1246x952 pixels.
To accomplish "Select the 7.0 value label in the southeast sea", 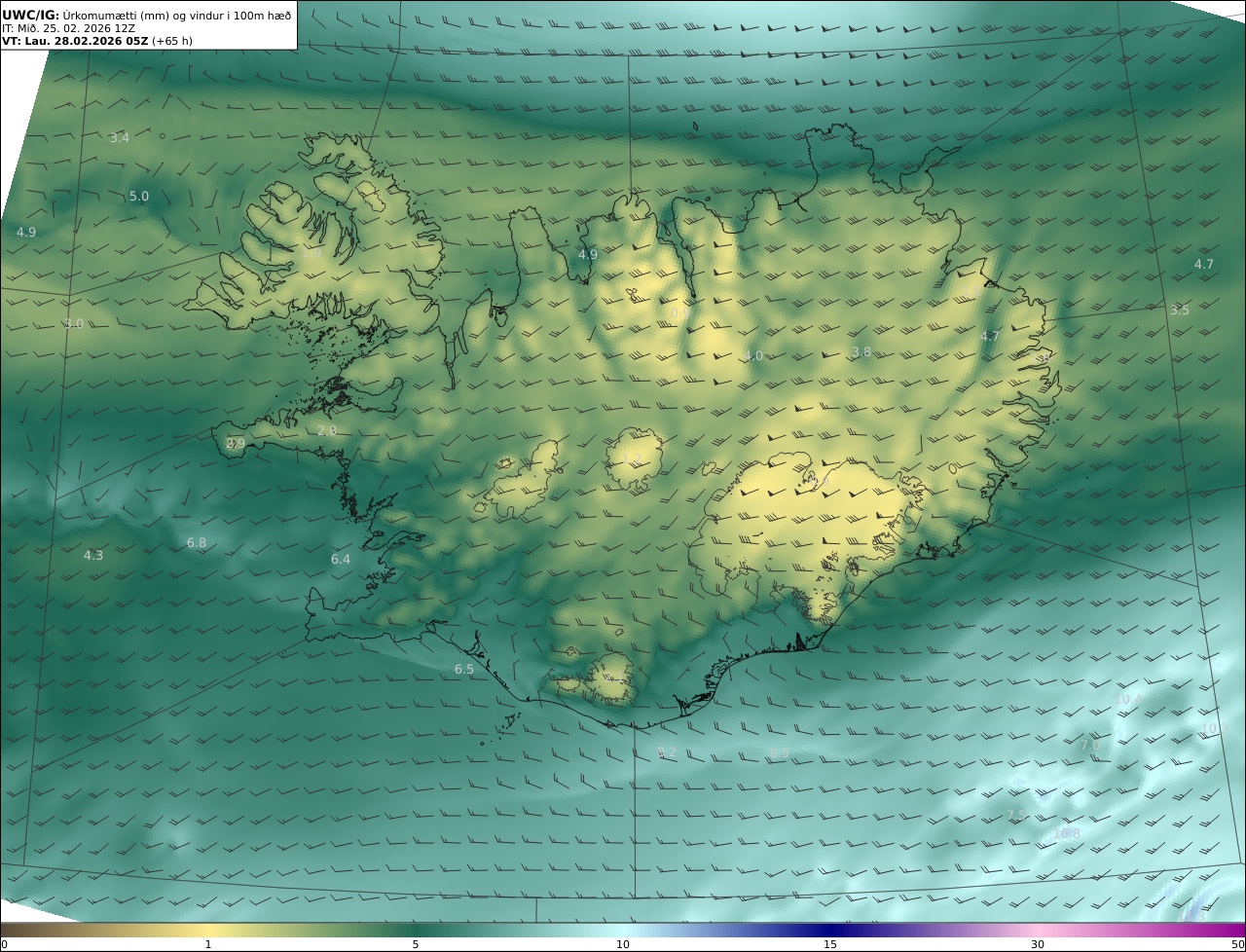I will [1089, 746].
